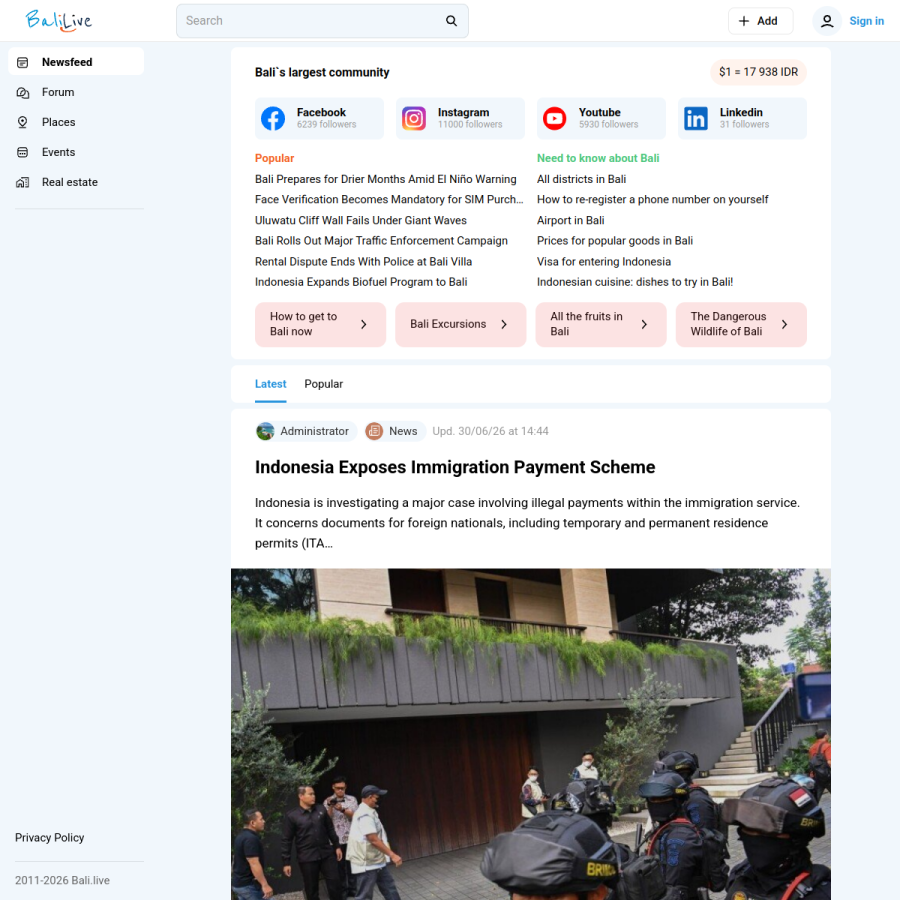The height and width of the screenshot is (900, 900).
Task: Expand Dangerous Wildlife of Bali chevron
Action: coord(785,324)
